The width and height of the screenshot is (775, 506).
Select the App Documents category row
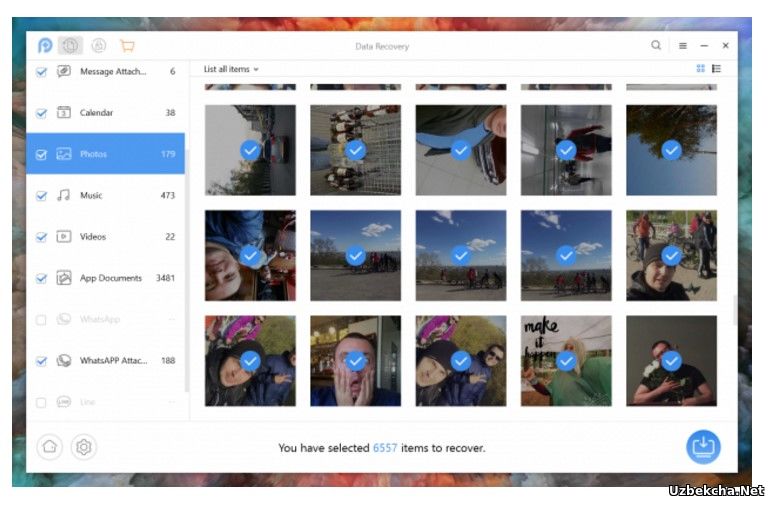click(106, 278)
